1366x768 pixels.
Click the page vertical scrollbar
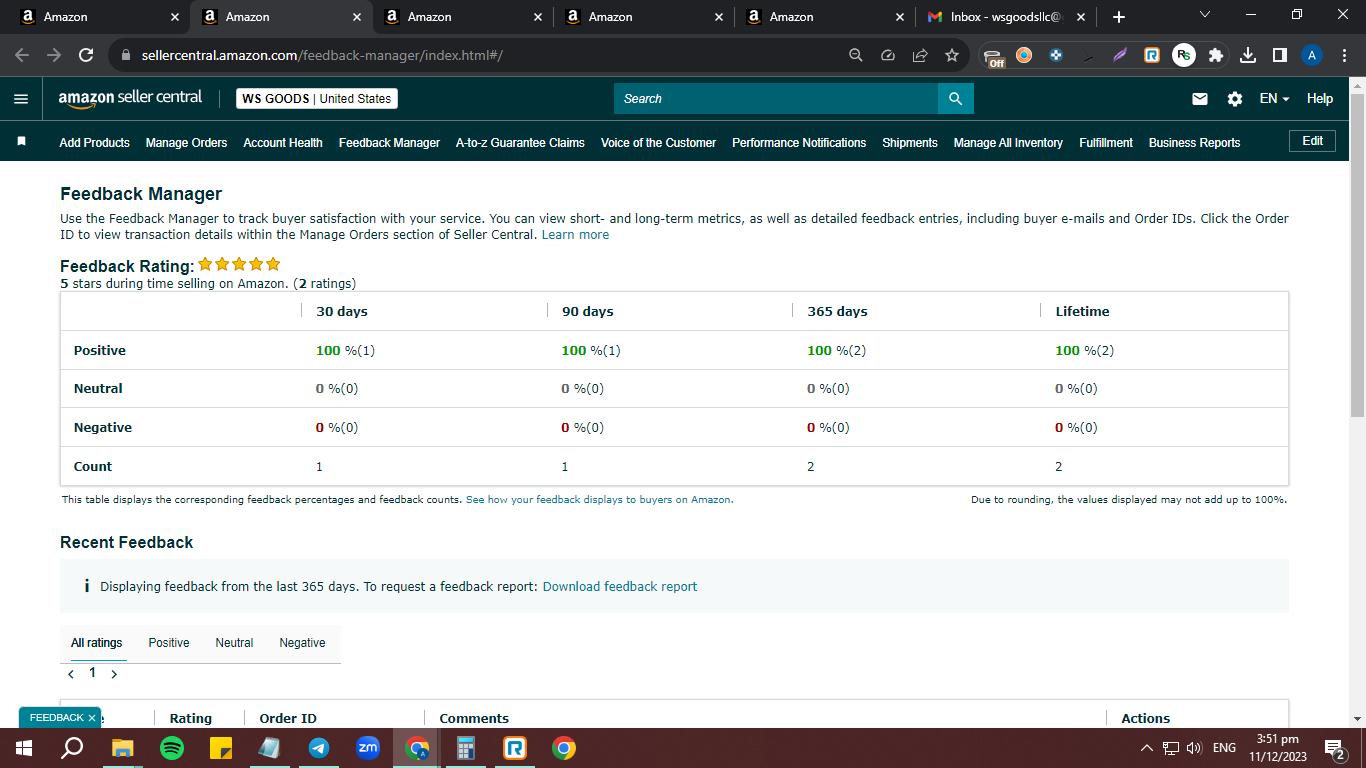coord(1357,255)
